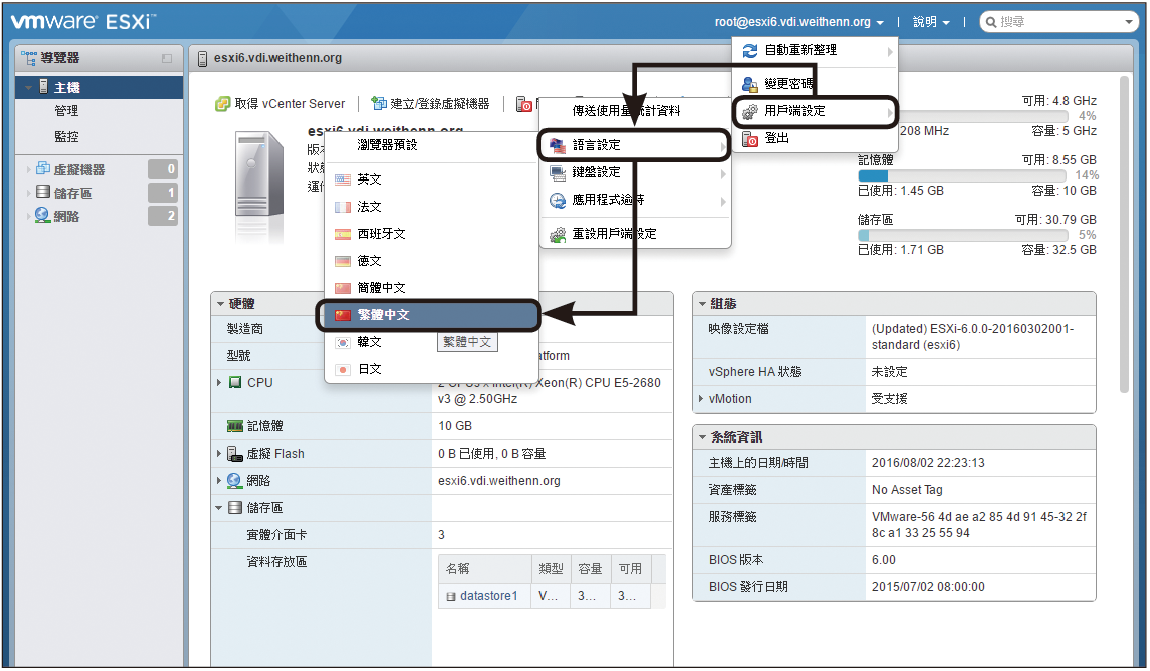Select 主機 in the navigator tree
Viewport: 1150px width, 671px height.
coord(99,87)
